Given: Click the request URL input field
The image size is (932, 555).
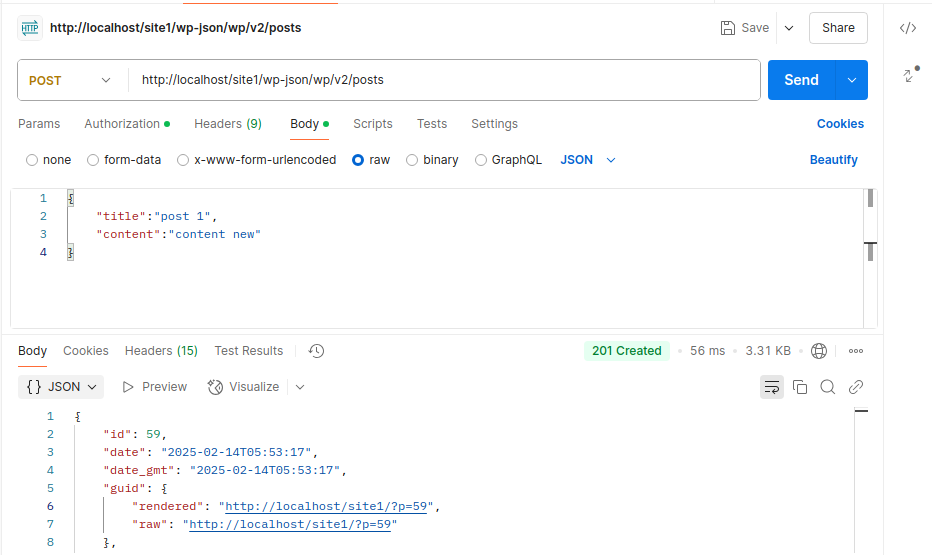Looking at the screenshot, I should pyautogui.click(x=444, y=80).
